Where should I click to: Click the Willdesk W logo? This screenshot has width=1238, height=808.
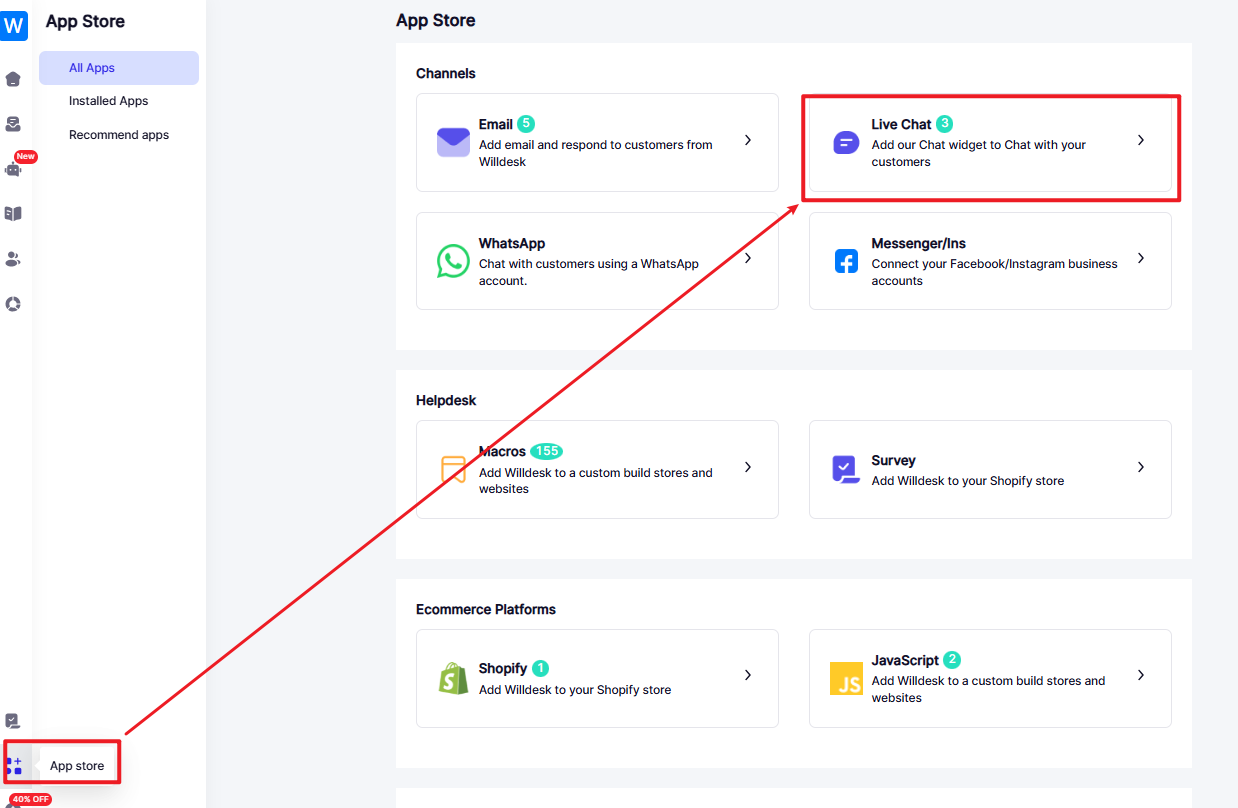click(x=14, y=24)
